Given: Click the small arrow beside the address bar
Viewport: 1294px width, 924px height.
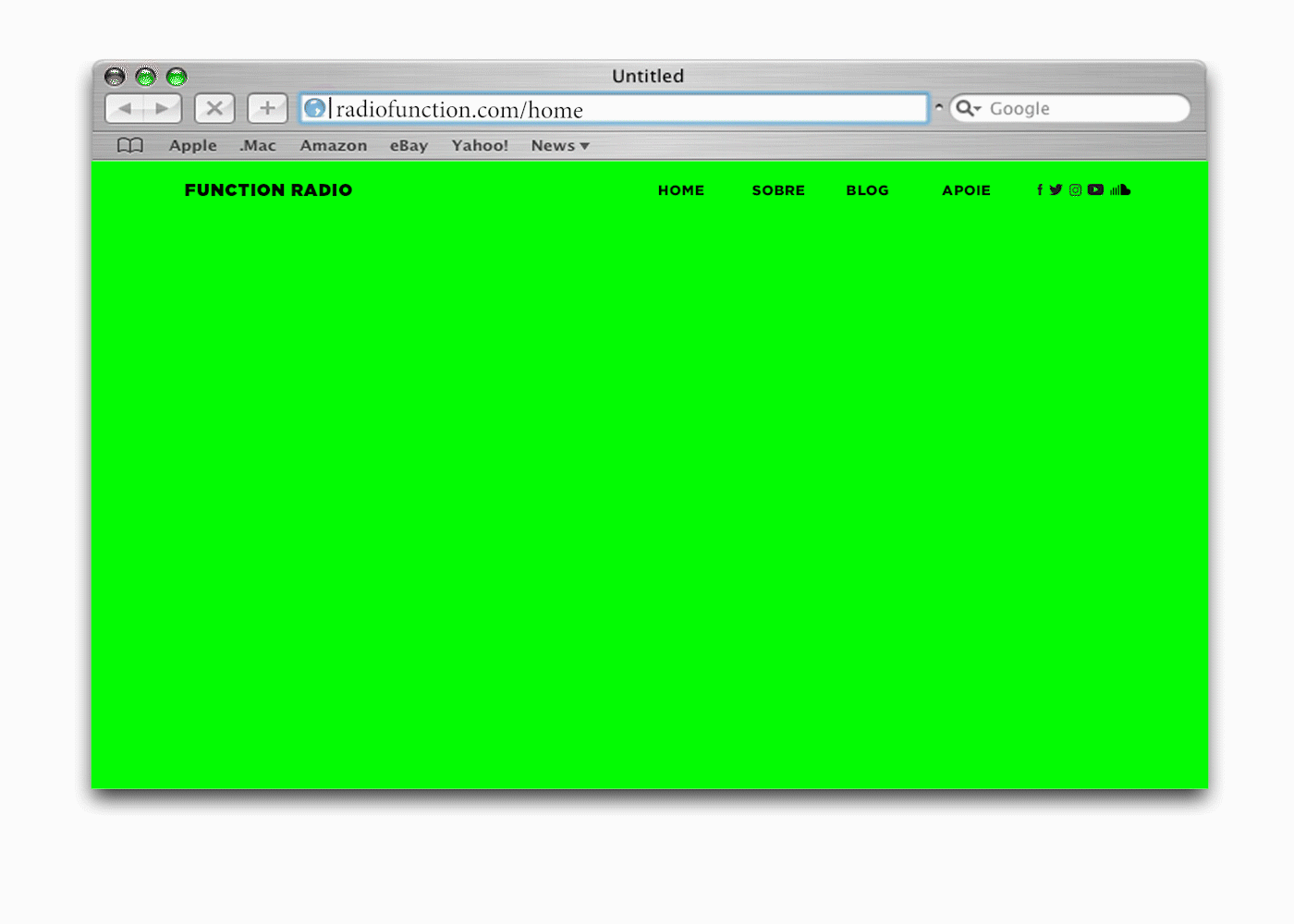Looking at the screenshot, I should [939, 107].
